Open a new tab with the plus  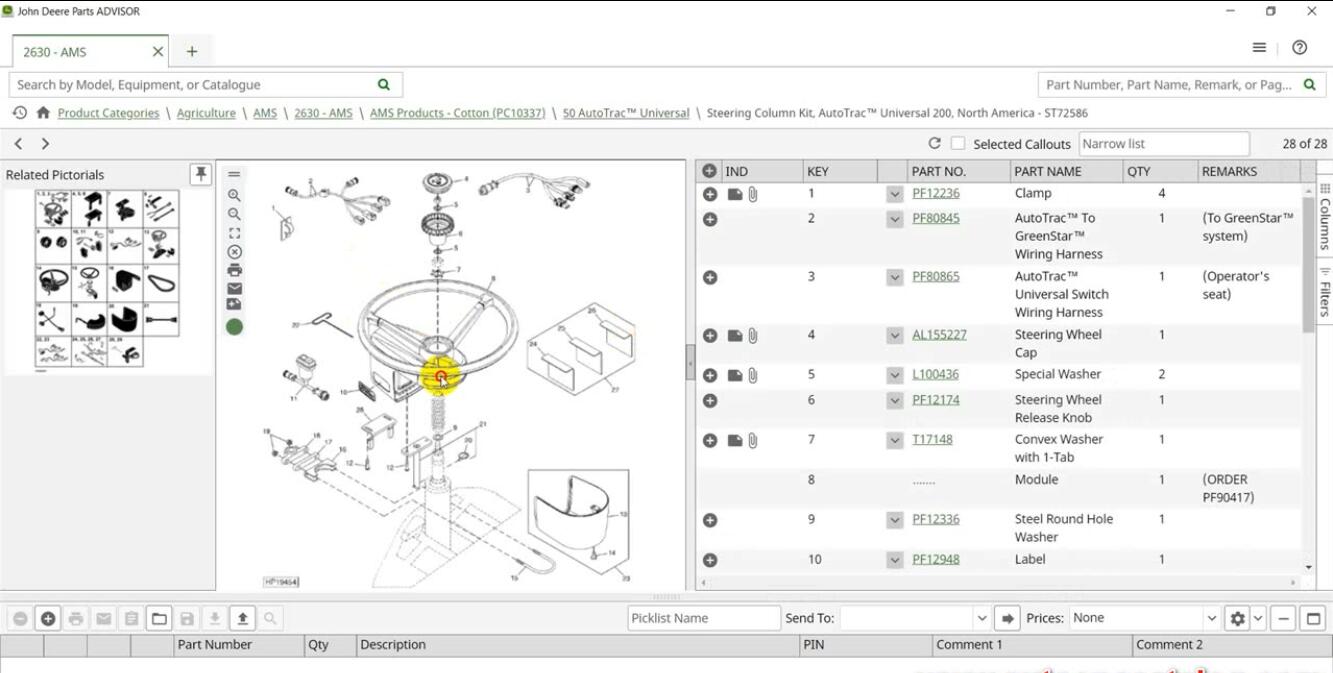(192, 52)
